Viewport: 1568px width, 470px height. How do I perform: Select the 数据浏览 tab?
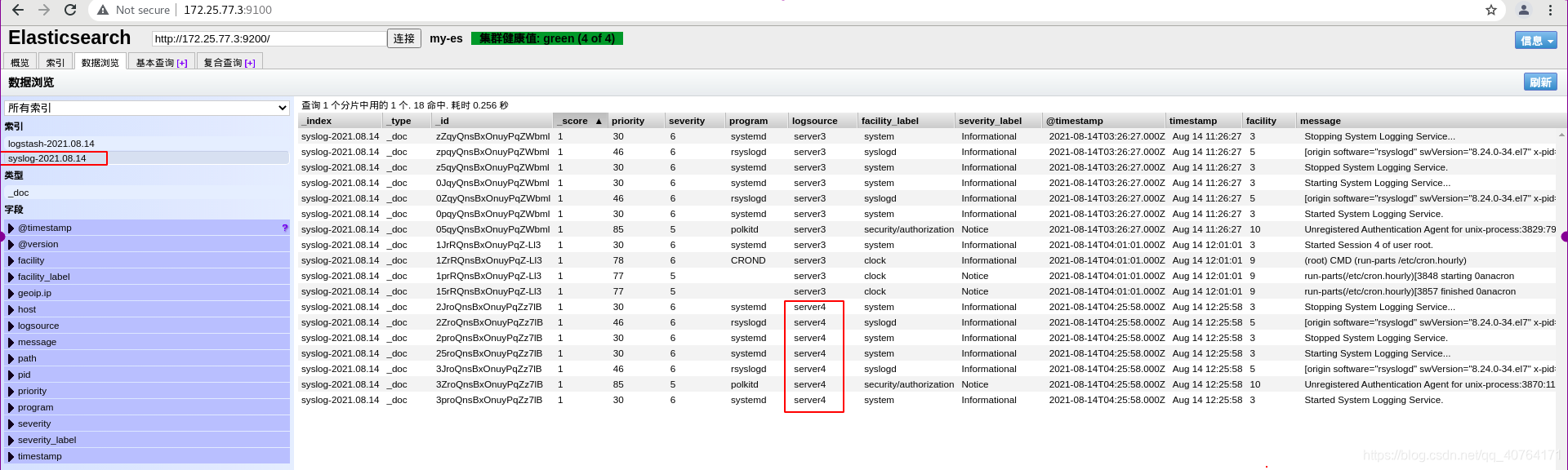pyautogui.click(x=100, y=62)
